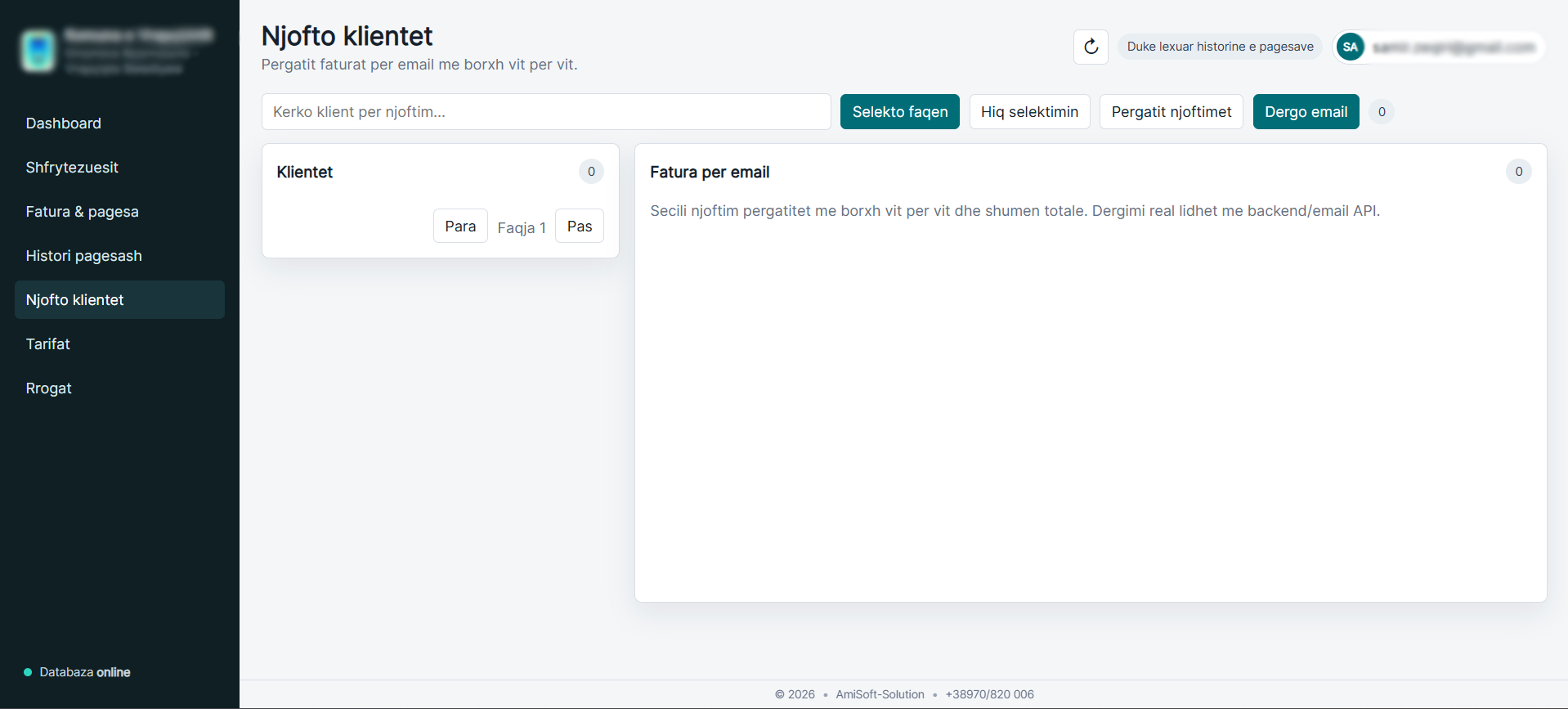Click Dergo email button
The width and height of the screenshot is (1568, 709).
coord(1306,112)
